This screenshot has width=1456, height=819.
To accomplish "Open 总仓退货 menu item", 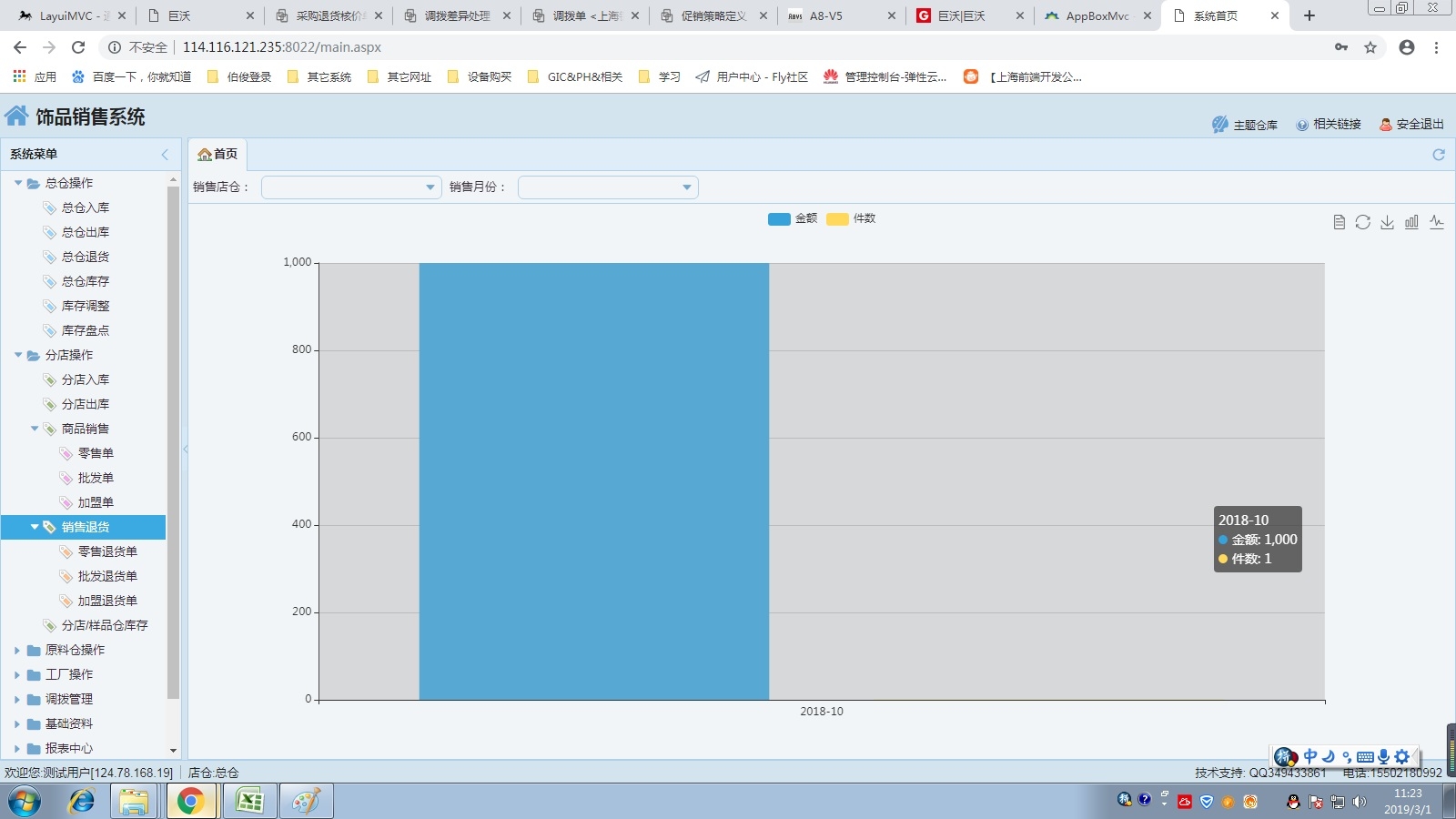I will [86, 257].
